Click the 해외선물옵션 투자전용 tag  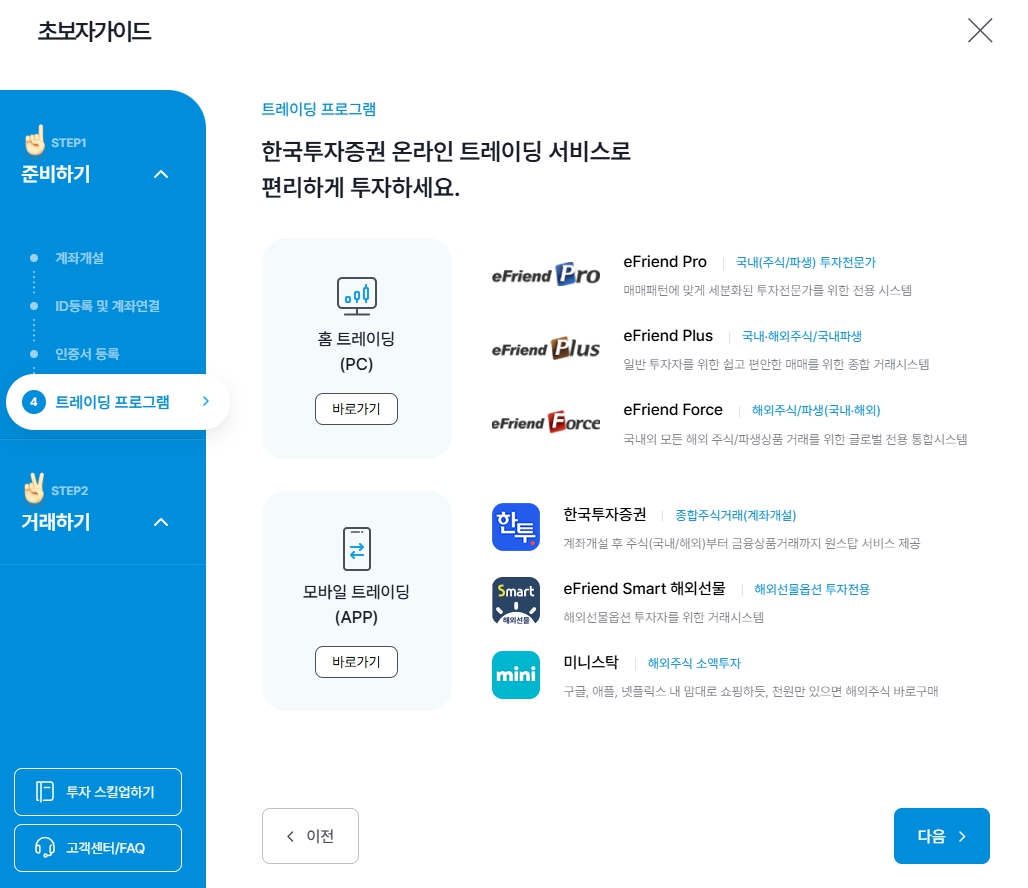(x=812, y=590)
